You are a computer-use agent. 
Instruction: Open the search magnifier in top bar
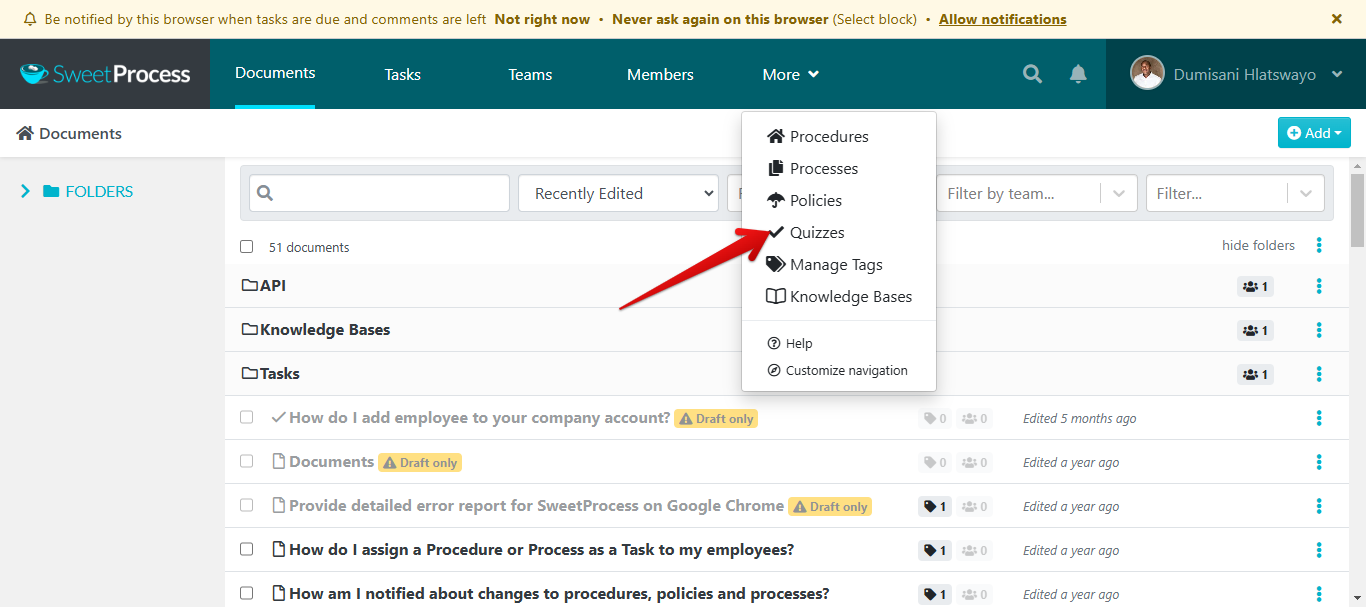tap(1032, 74)
